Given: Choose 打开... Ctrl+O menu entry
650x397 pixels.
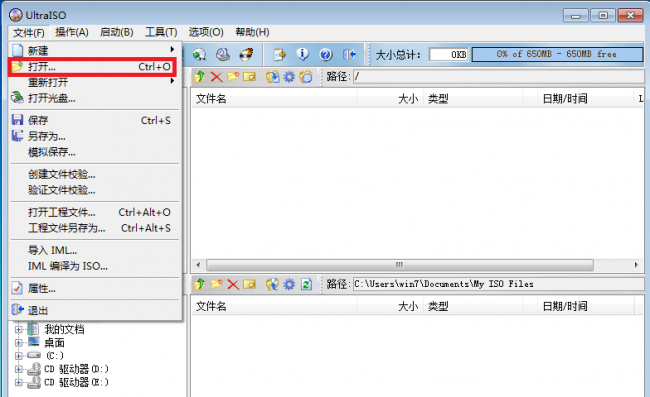Looking at the screenshot, I should 92,67.
